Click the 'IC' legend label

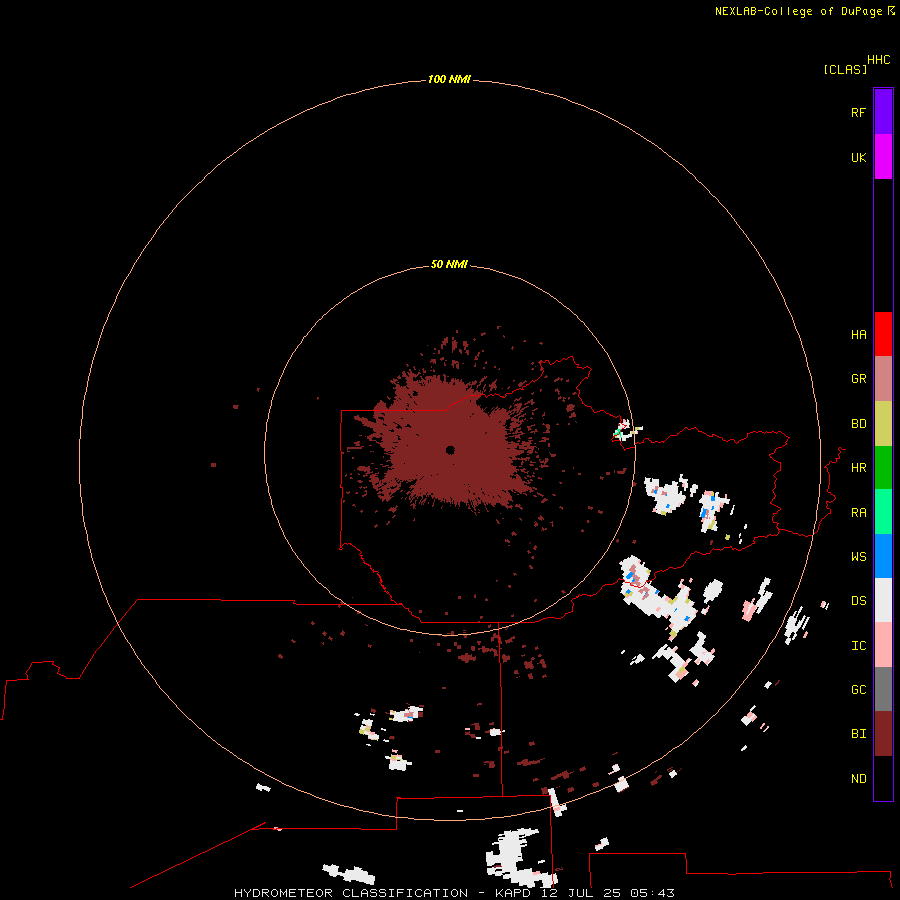(x=858, y=646)
